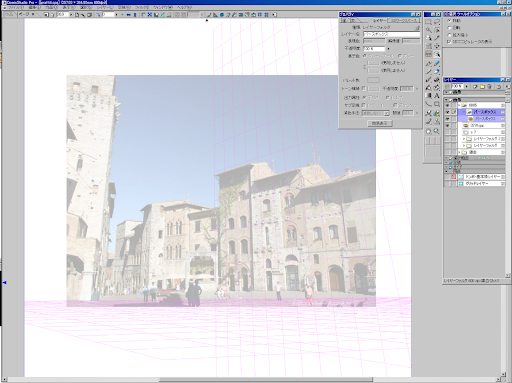
Task: Click the highlighted object-select tool in palette
Action: pyautogui.click(x=437, y=54)
